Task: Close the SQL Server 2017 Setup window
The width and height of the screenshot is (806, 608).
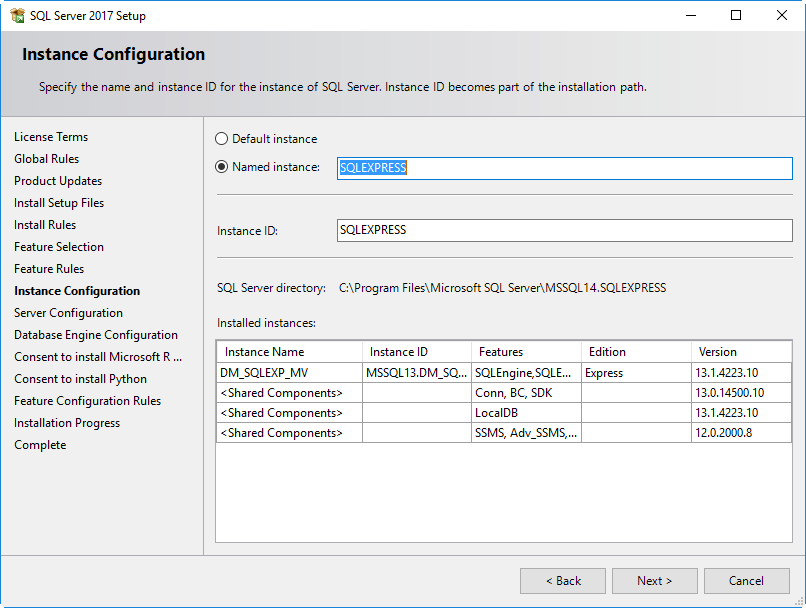Action: click(781, 15)
